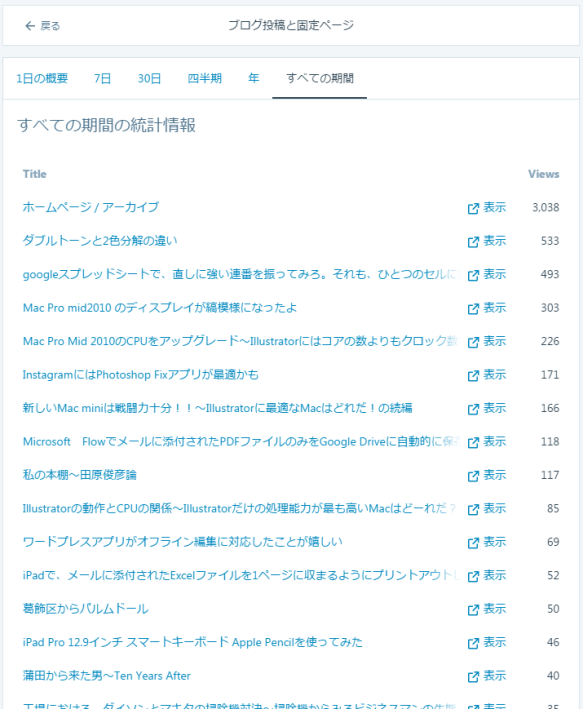Viewport: 583px width, 709px height.
Task: Open InstagramにはPhotoshop Fixアプリ post link
Action: (141, 374)
